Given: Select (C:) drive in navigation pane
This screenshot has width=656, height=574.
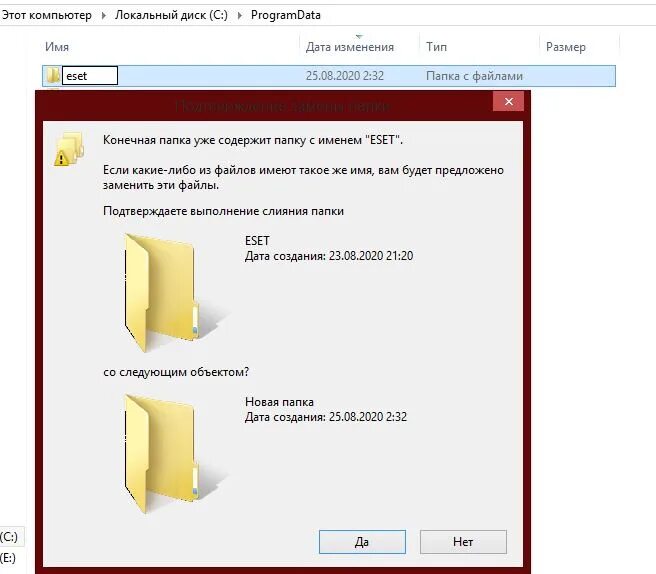Looking at the screenshot, I should point(9,537).
